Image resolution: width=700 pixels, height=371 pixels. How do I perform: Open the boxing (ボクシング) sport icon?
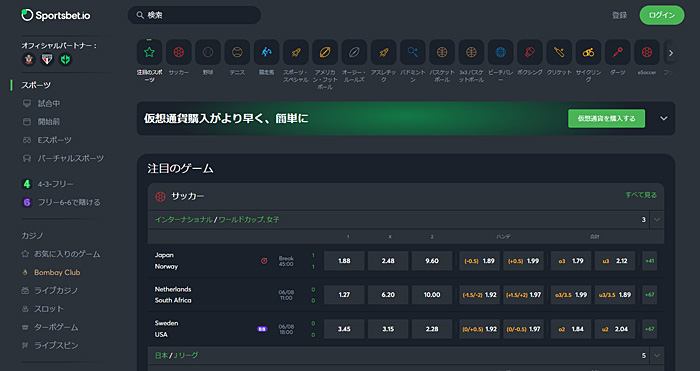tap(529, 52)
